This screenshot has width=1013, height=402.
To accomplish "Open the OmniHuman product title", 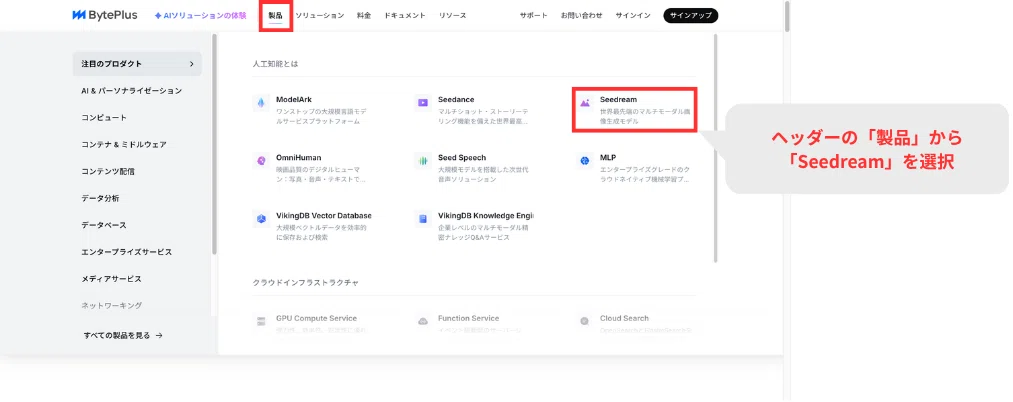I will (x=298, y=158).
